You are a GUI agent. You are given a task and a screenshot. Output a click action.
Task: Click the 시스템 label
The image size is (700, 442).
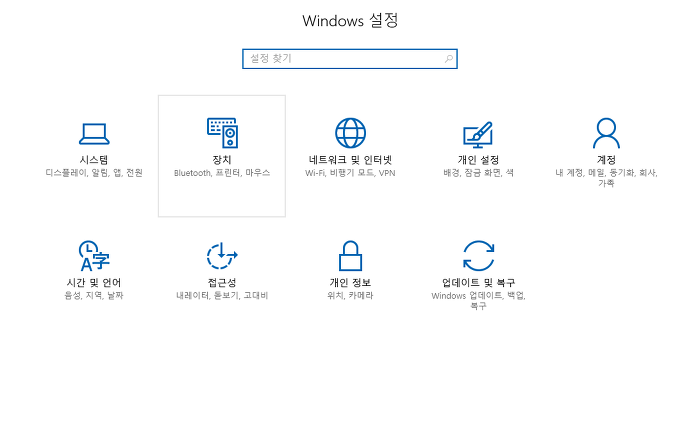click(94, 159)
